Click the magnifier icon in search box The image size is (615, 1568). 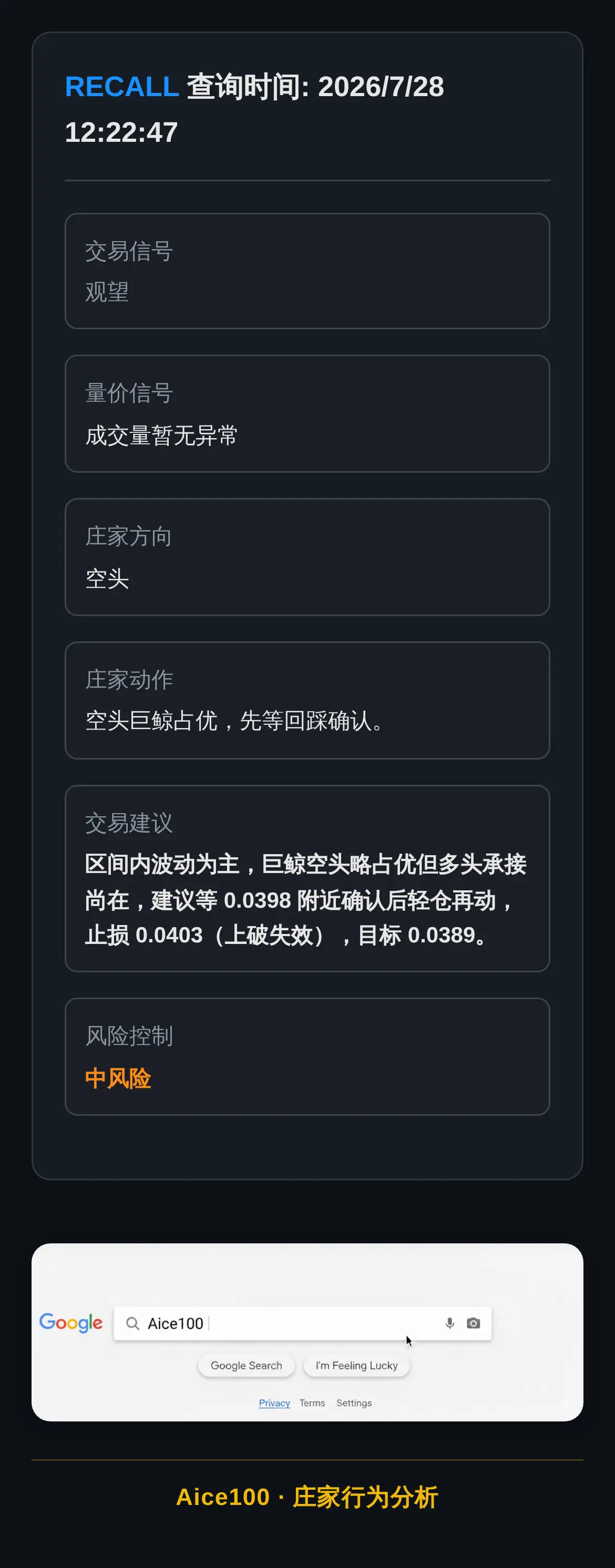[132, 1323]
